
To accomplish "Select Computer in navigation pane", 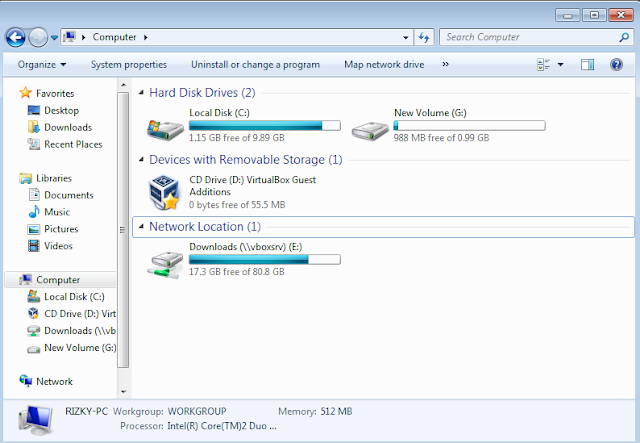I will (x=58, y=280).
